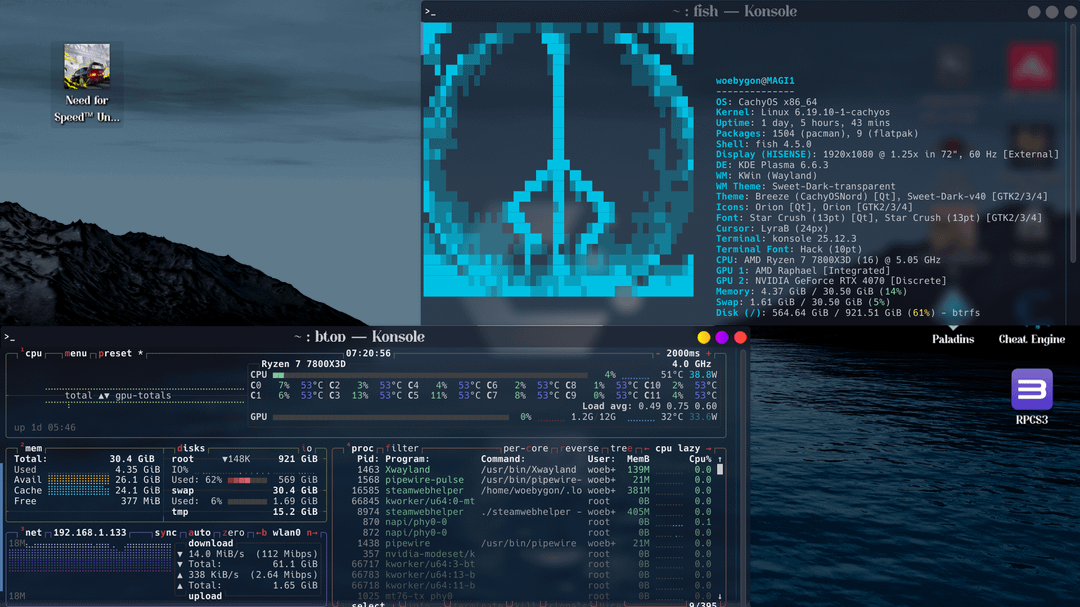Open the Paladins desktop shortcut
The height and width of the screenshot is (607, 1080).
952,339
